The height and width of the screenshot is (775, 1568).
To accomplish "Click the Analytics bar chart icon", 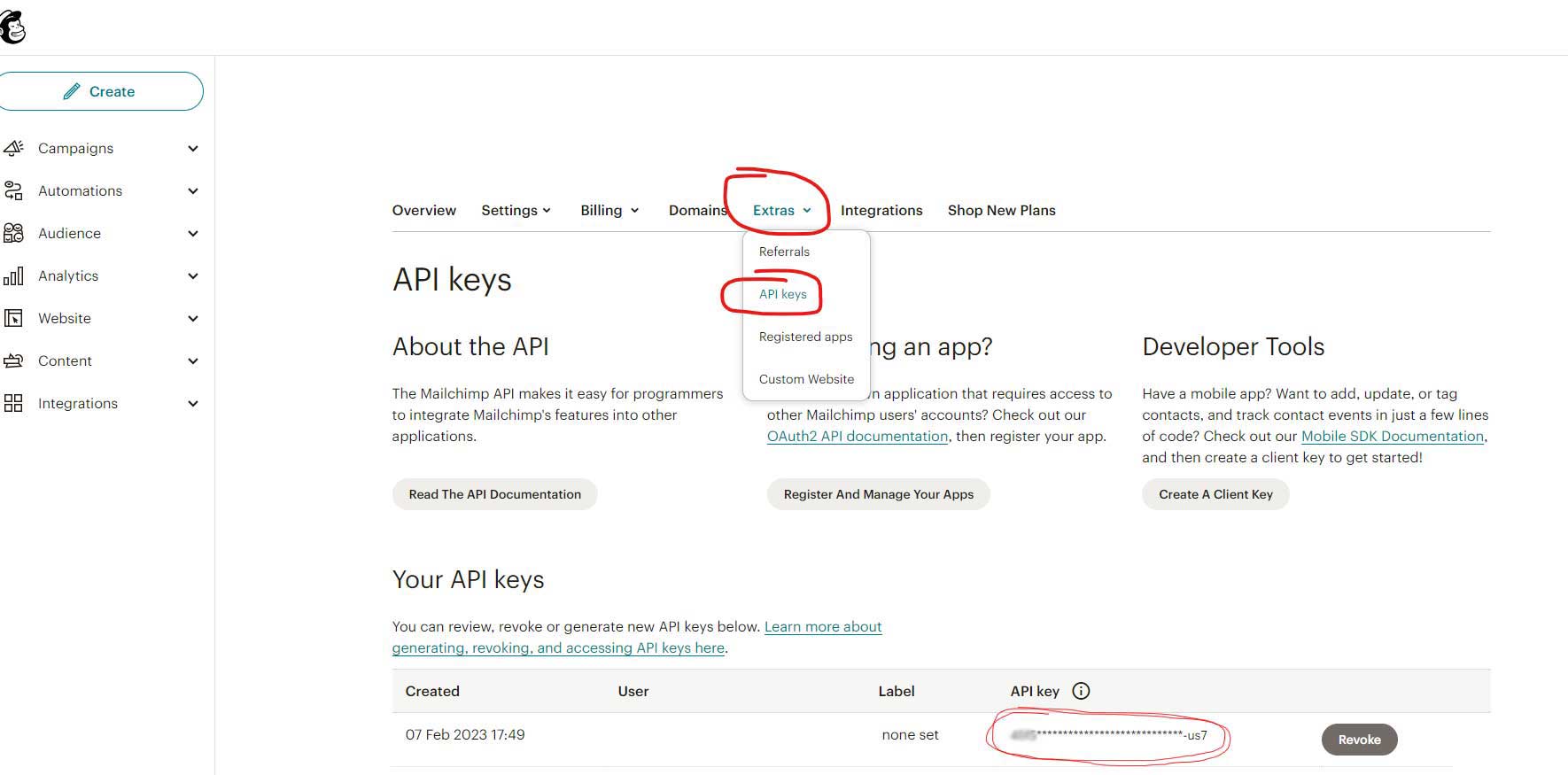I will (x=13, y=276).
